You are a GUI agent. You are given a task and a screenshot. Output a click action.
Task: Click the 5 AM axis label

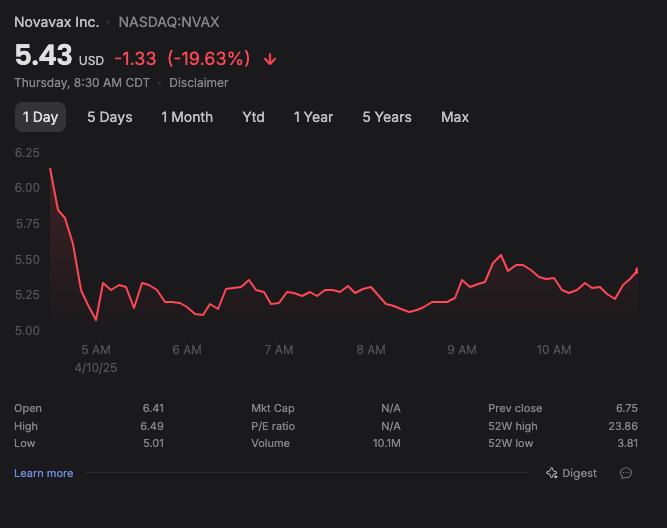[x=96, y=350]
